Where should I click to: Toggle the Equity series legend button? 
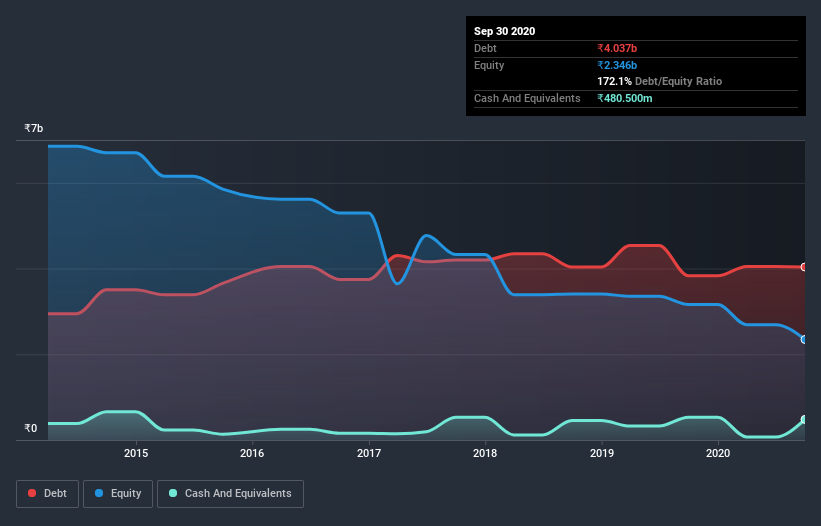tap(118, 494)
